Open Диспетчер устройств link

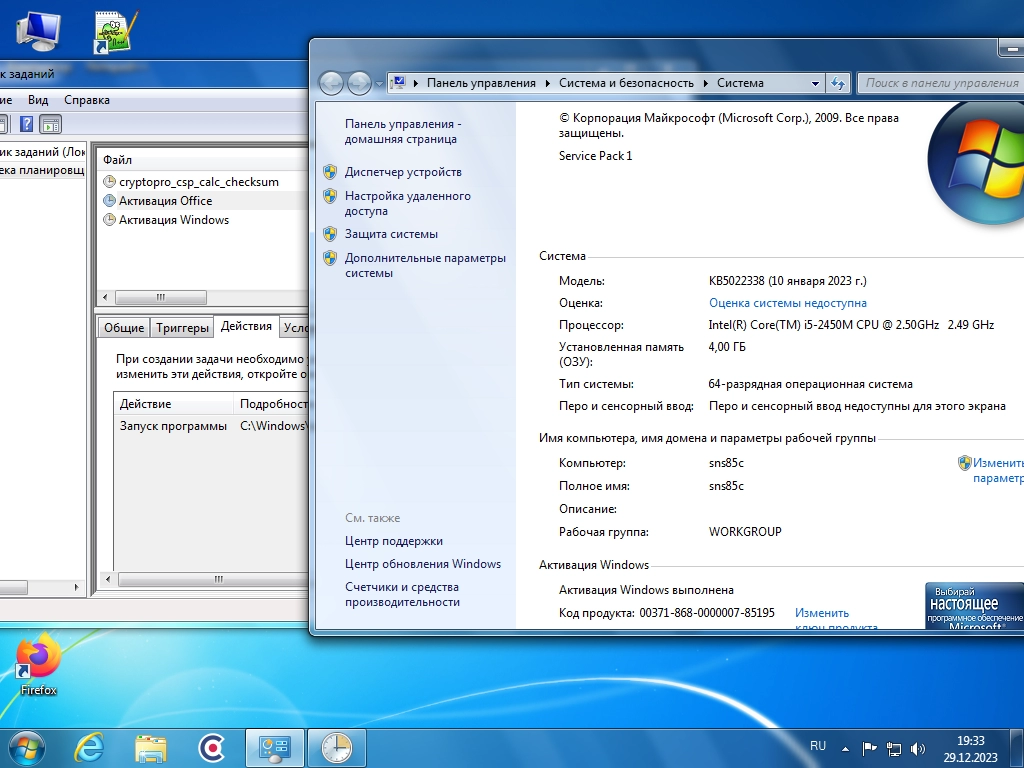pos(403,172)
